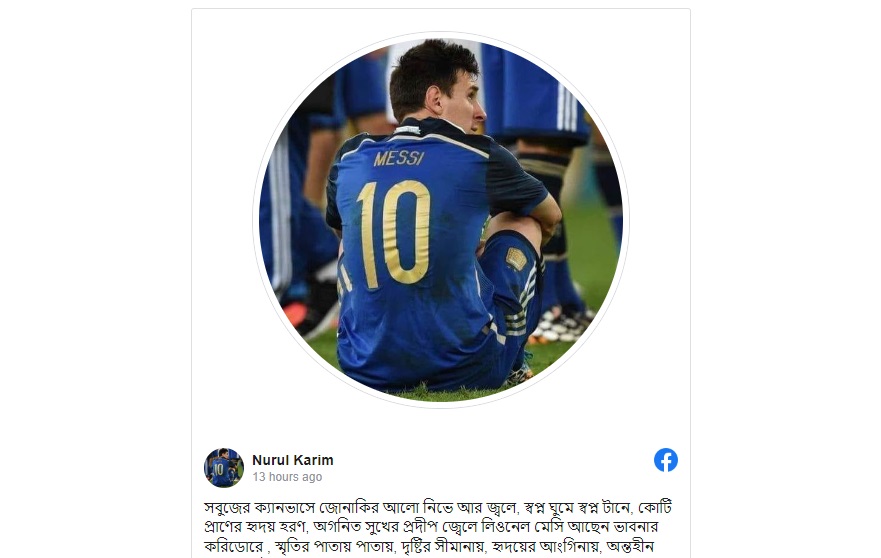Click white stripes on the teammate's blue shorts

pyautogui.click(x=566, y=108)
